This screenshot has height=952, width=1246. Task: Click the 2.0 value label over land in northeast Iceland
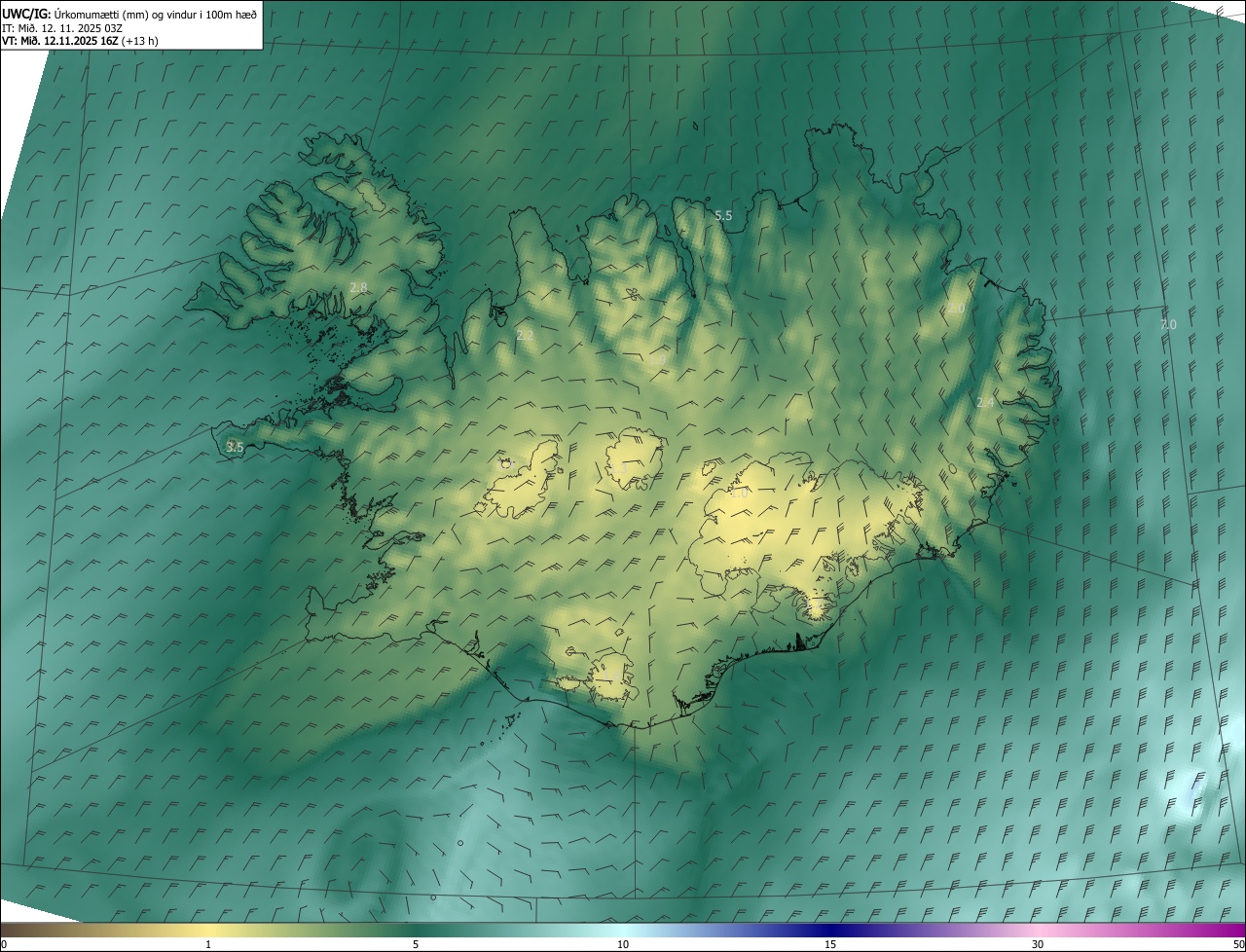point(956,309)
